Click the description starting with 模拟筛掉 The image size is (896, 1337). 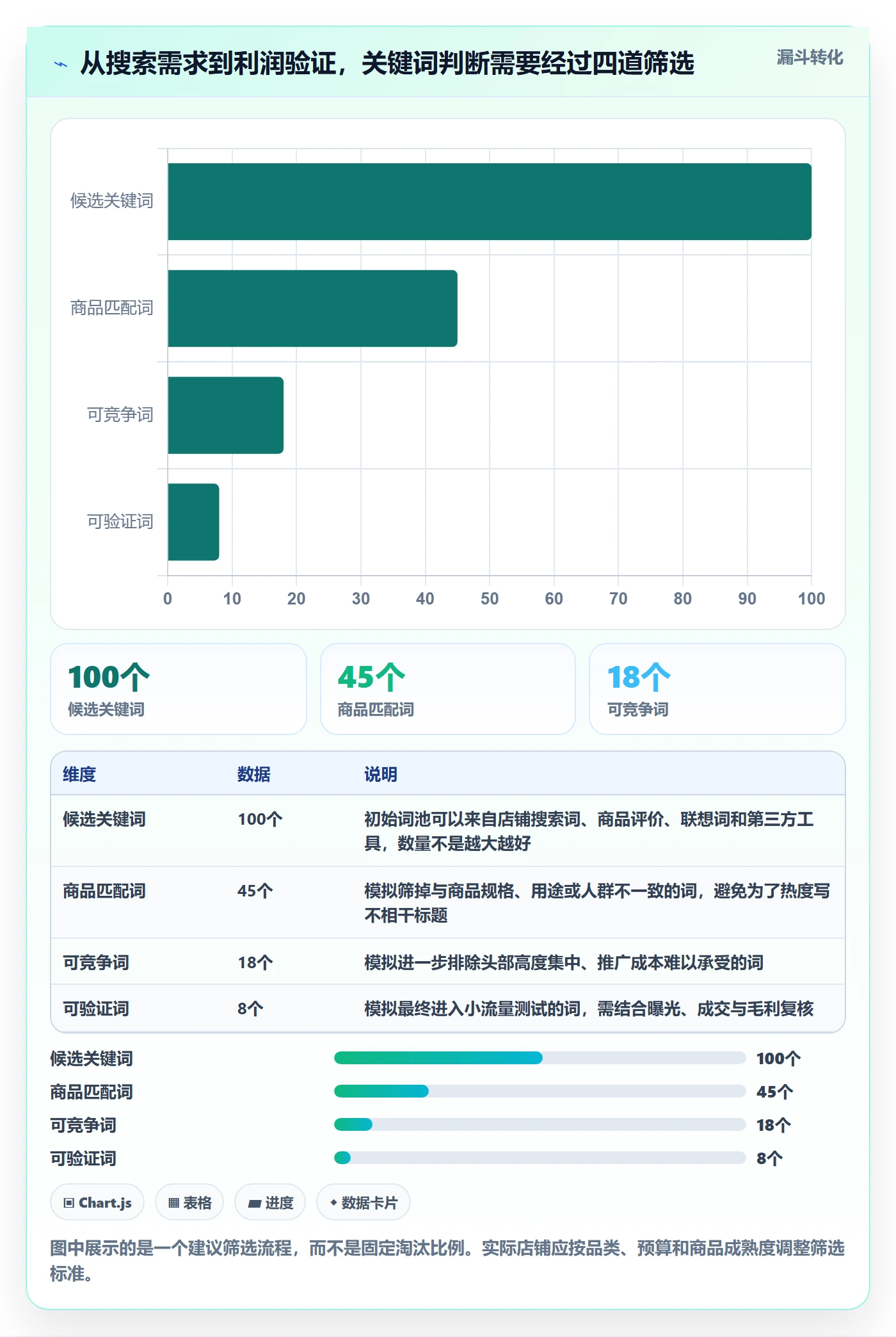pyautogui.click(x=597, y=903)
